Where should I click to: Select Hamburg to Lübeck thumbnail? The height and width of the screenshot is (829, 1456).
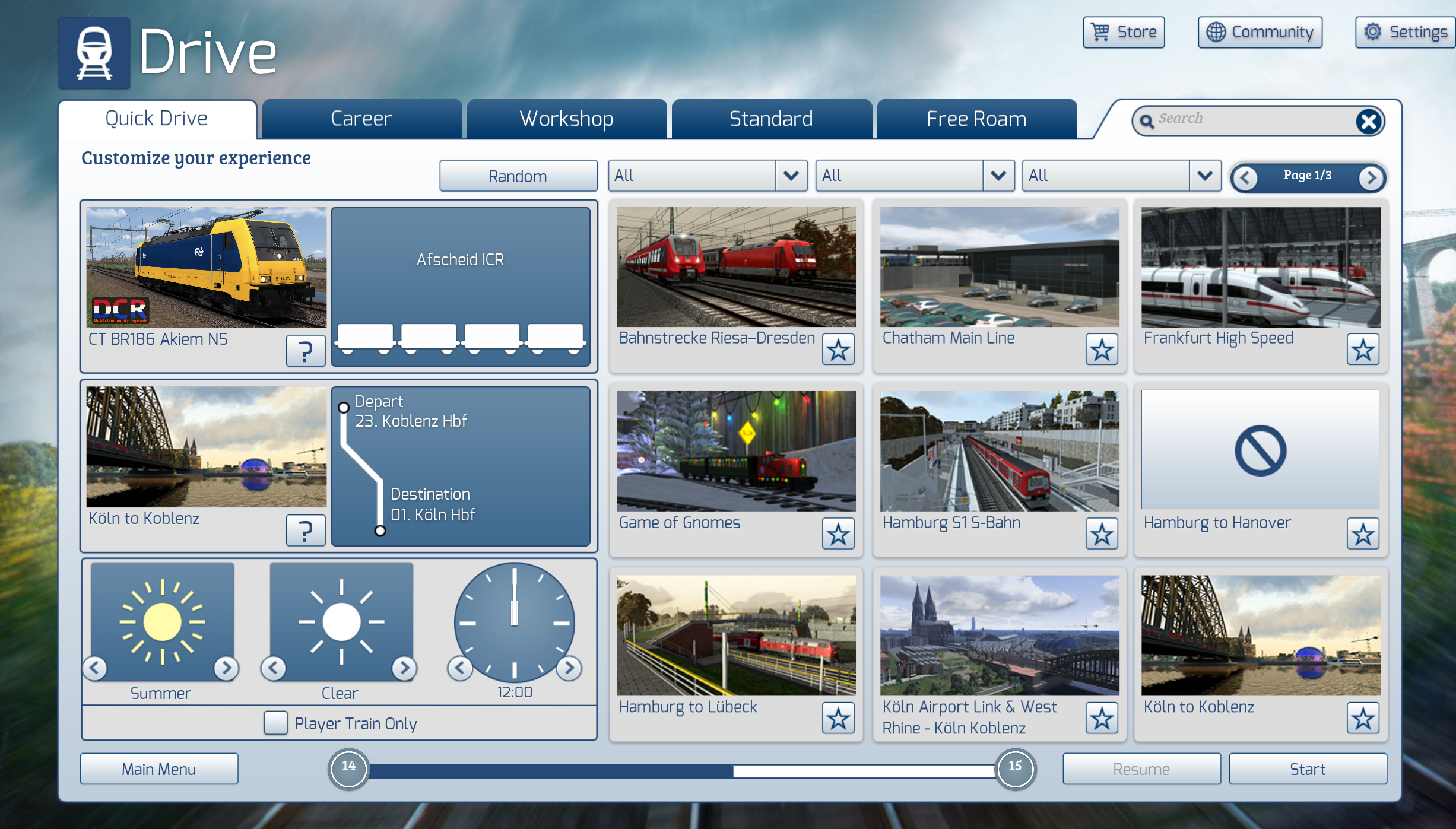click(736, 636)
